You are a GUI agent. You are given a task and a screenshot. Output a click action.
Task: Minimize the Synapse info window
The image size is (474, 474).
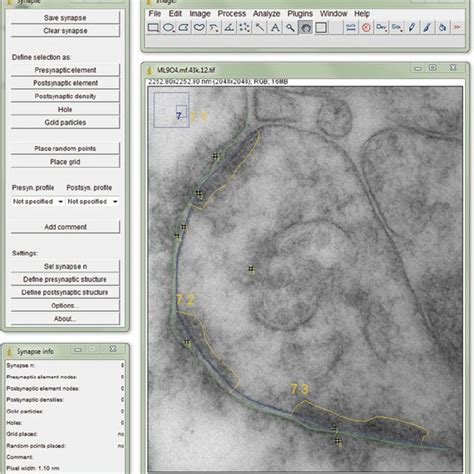[x=78, y=350]
